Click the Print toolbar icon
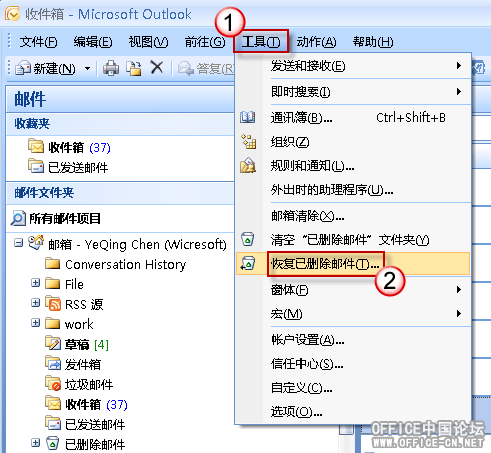Screen dimensions: 491x453 coord(111,68)
